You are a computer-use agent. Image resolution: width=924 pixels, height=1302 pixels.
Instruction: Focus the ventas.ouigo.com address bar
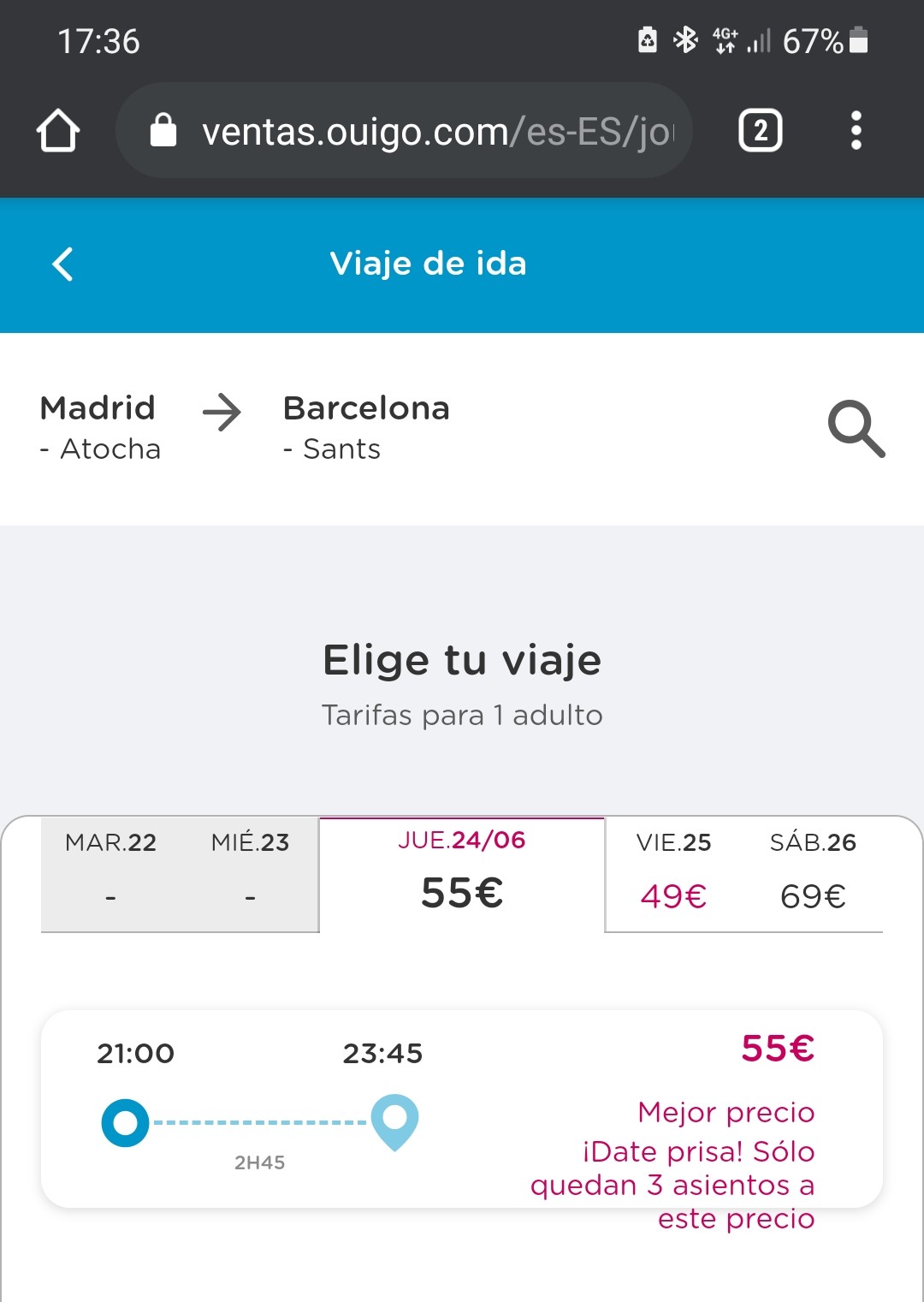click(404, 131)
